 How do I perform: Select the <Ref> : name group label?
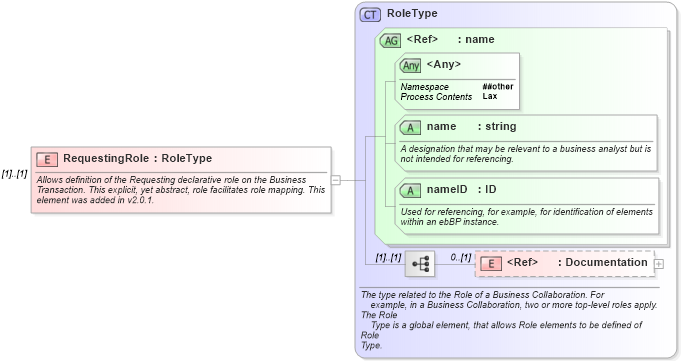[450, 40]
